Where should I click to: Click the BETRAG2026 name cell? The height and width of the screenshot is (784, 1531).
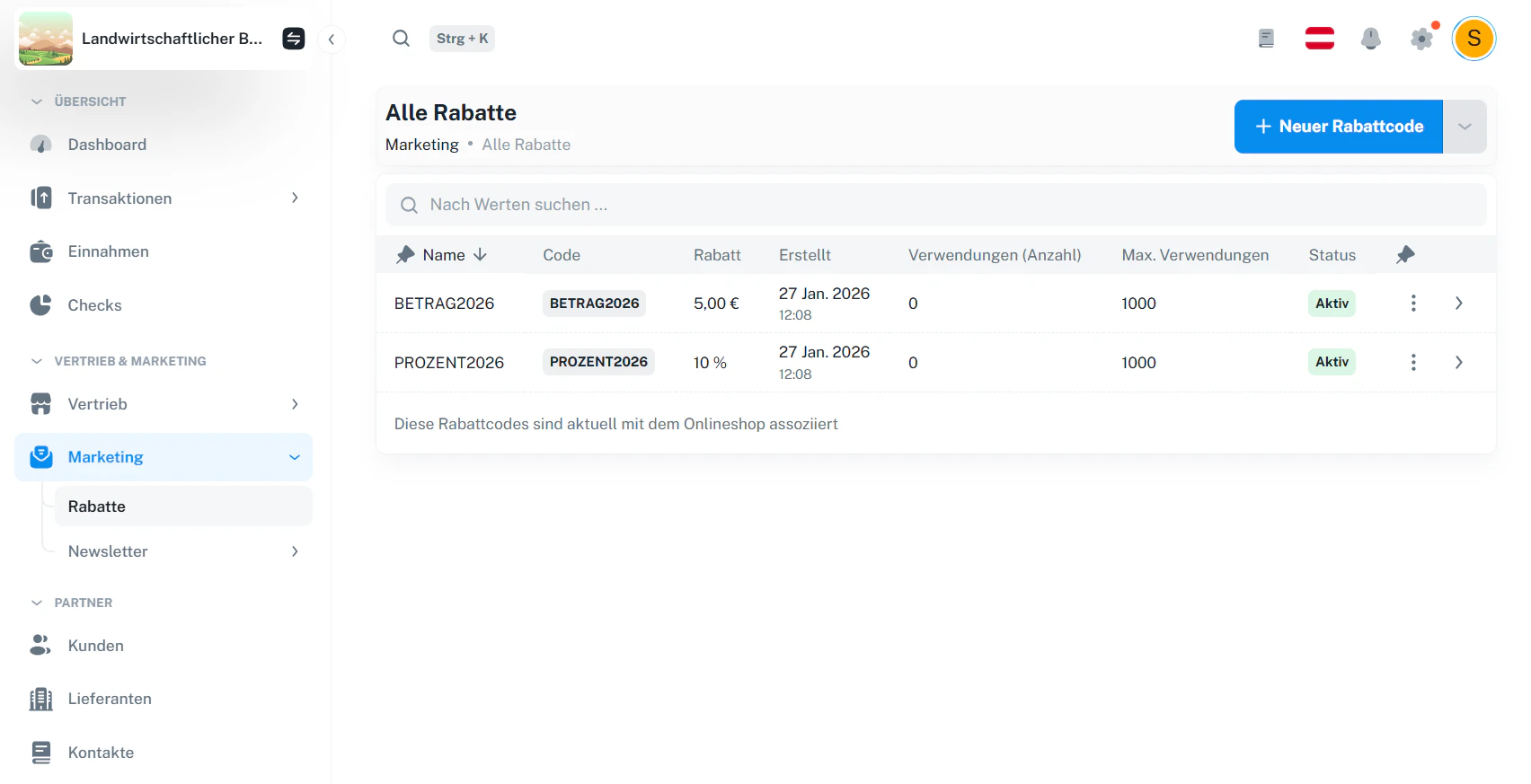pyautogui.click(x=445, y=304)
